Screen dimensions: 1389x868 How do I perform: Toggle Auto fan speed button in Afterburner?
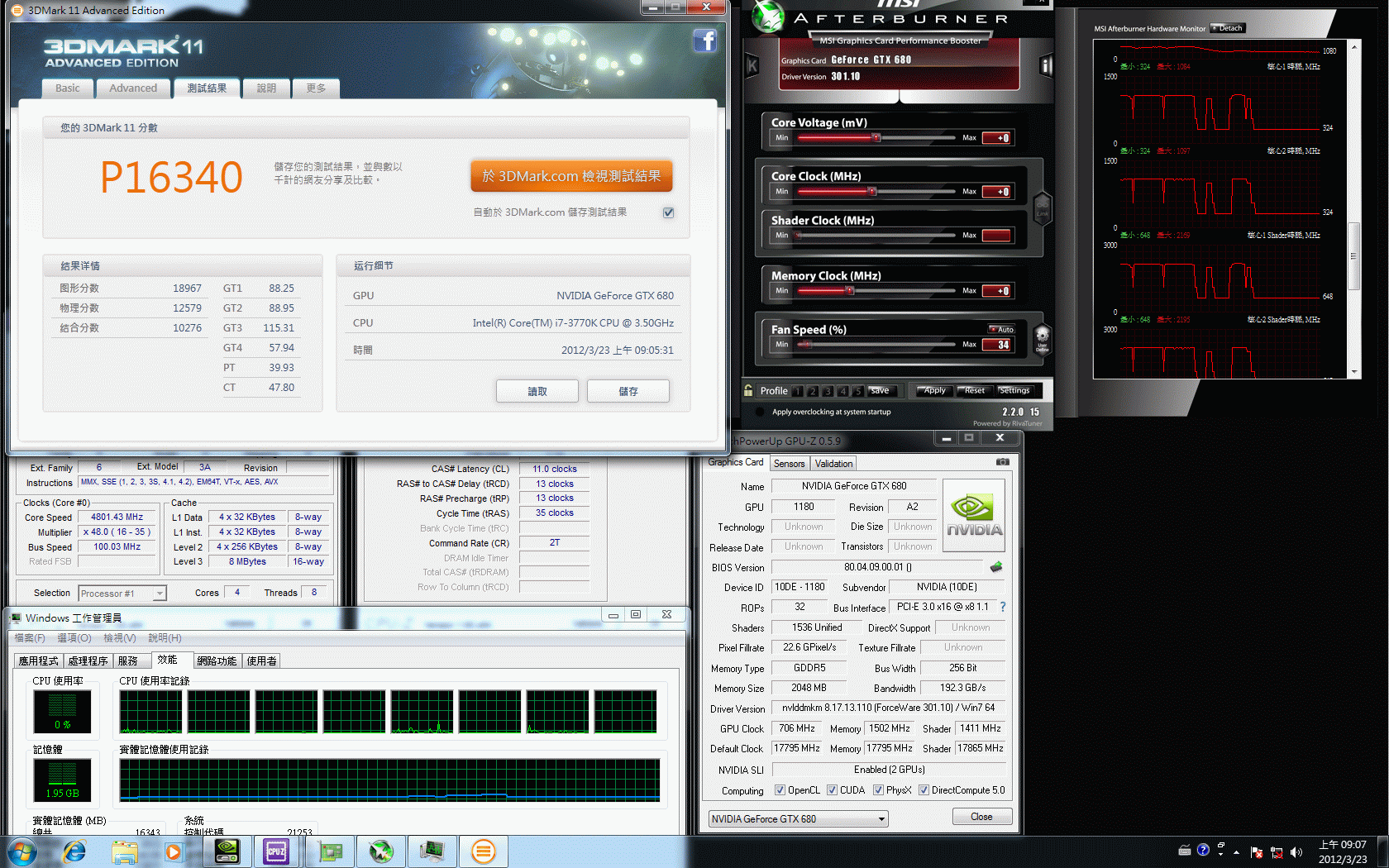coord(1001,329)
